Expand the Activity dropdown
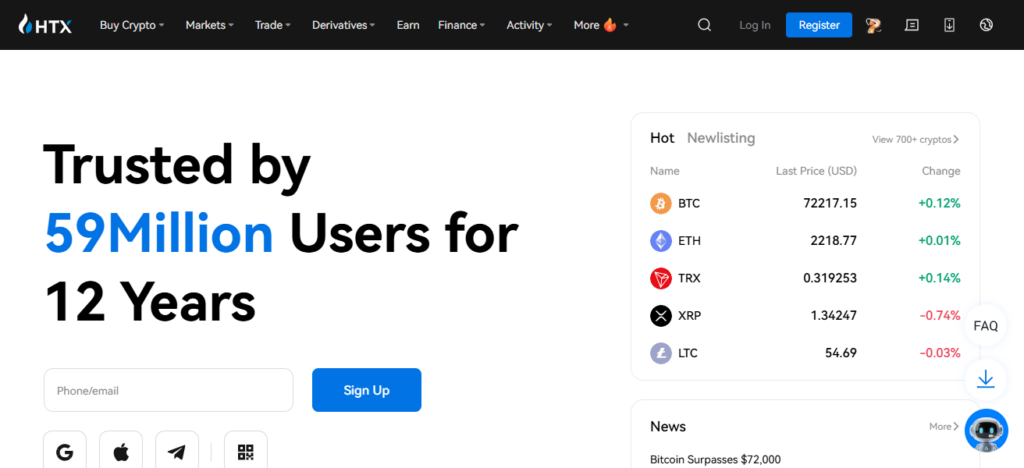Image resolution: width=1024 pixels, height=468 pixels. click(530, 25)
